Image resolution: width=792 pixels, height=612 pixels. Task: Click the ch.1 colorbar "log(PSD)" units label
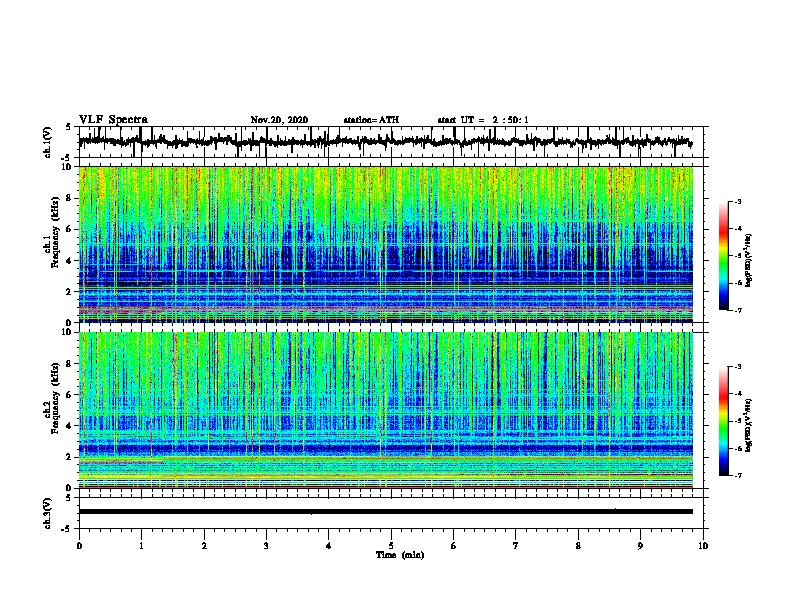point(748,261)
